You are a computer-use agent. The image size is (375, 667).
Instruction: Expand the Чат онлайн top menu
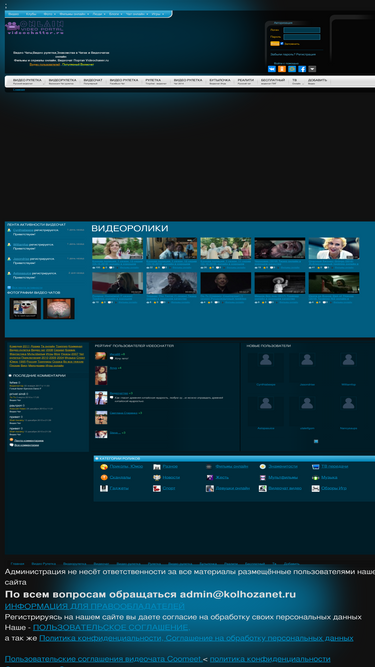137,14
